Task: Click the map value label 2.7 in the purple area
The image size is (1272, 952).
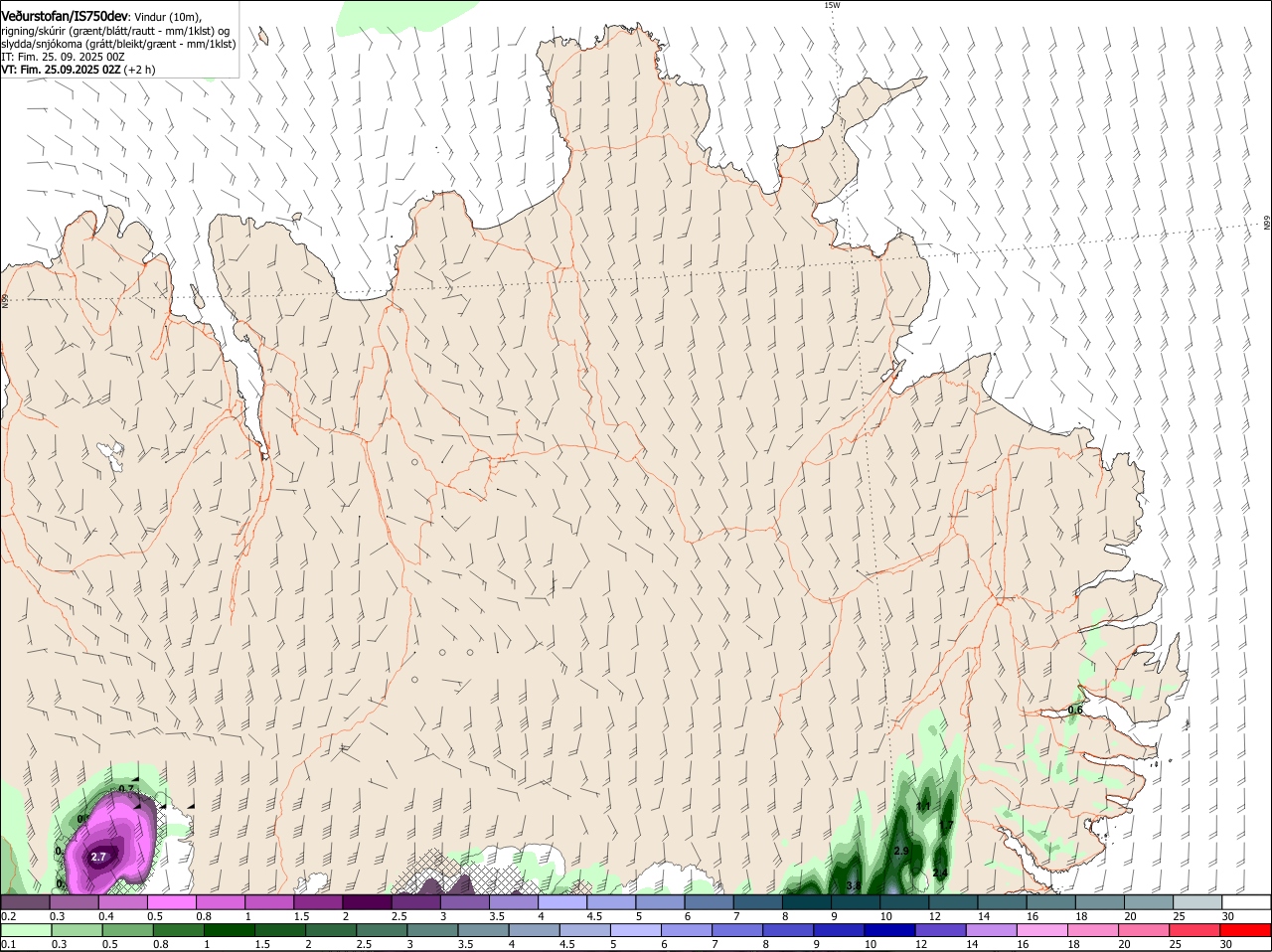Action: click(98, 857)
